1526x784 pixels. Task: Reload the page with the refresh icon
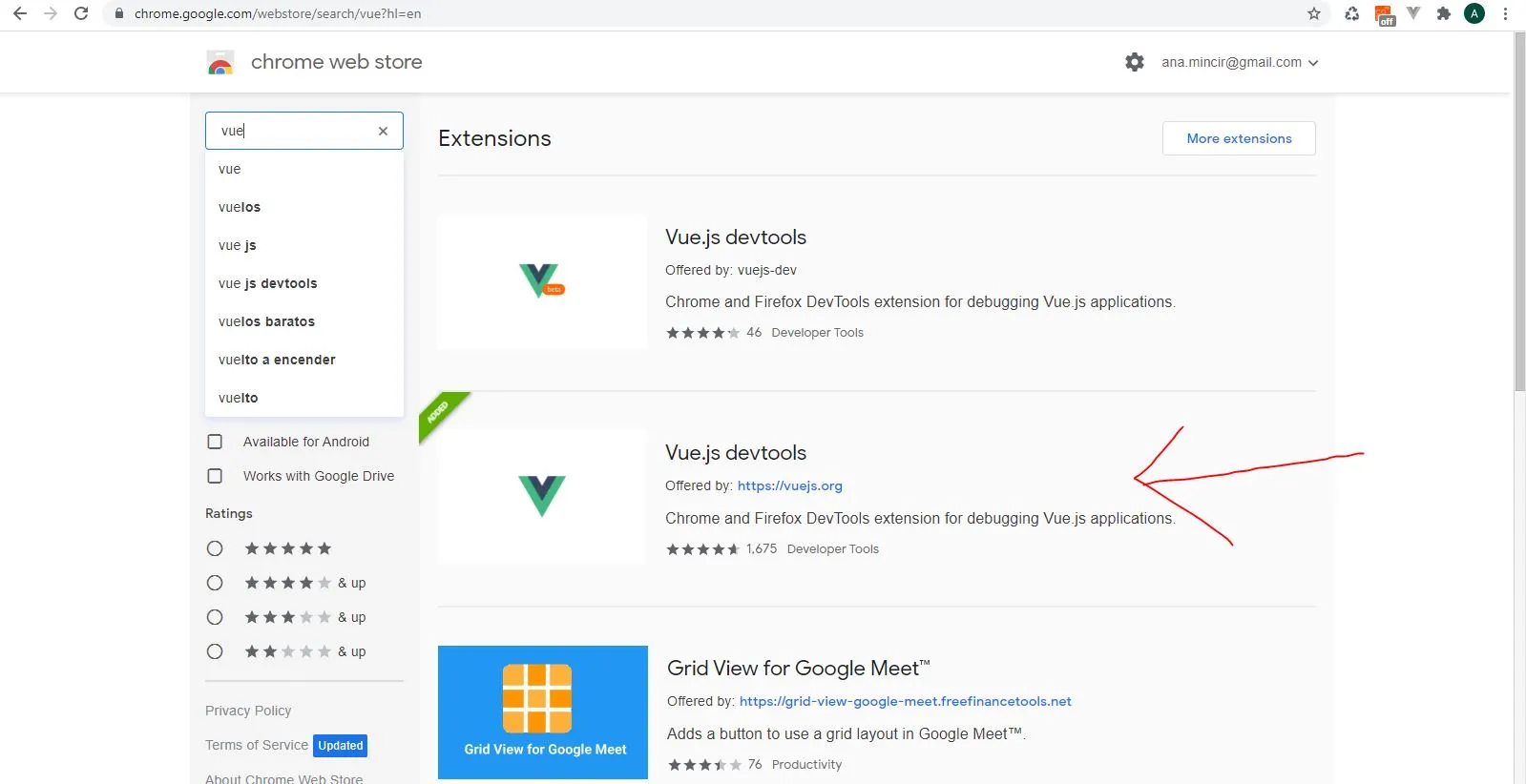tap(81, 13)
